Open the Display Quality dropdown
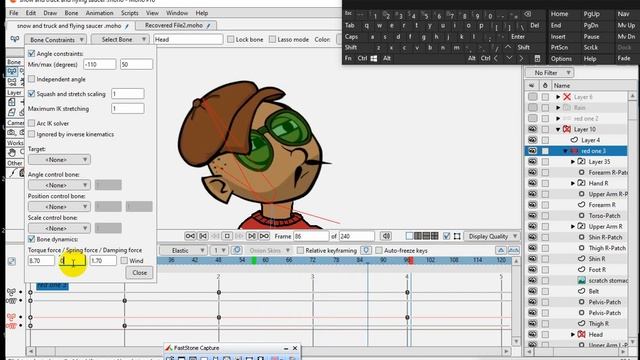 (x=493, y=236)
